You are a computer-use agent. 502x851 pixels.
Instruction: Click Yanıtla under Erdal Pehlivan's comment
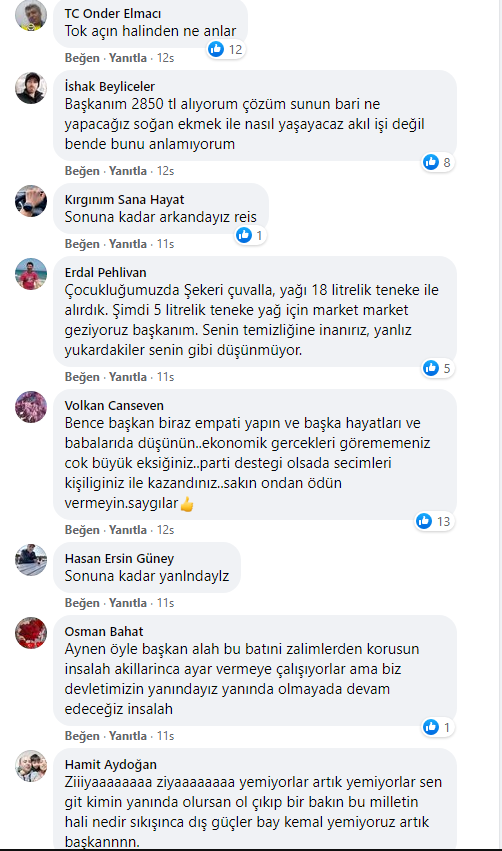(x=128, y=377)
